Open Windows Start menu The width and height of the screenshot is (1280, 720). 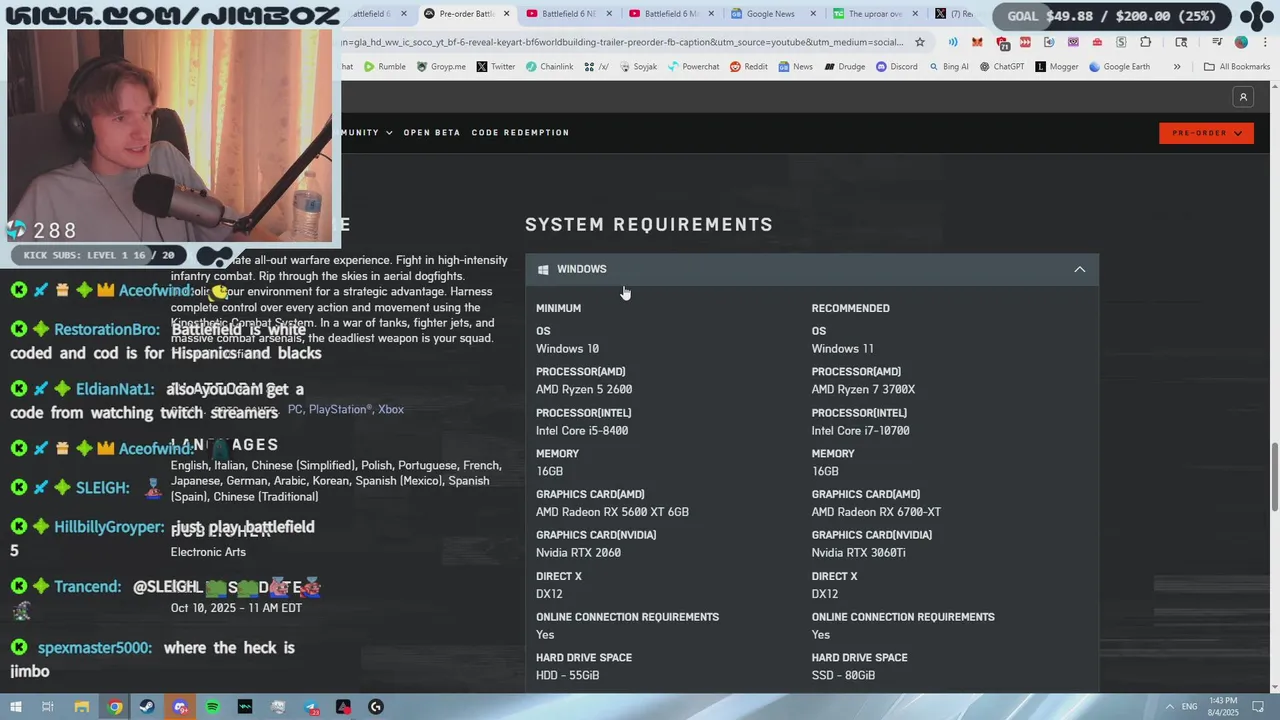point(16,707)
